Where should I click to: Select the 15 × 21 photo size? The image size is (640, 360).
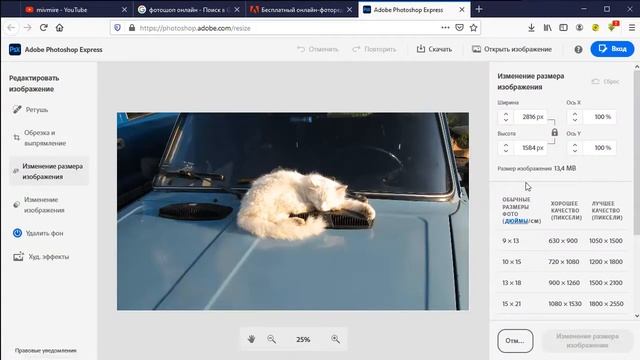coord(511,304)
